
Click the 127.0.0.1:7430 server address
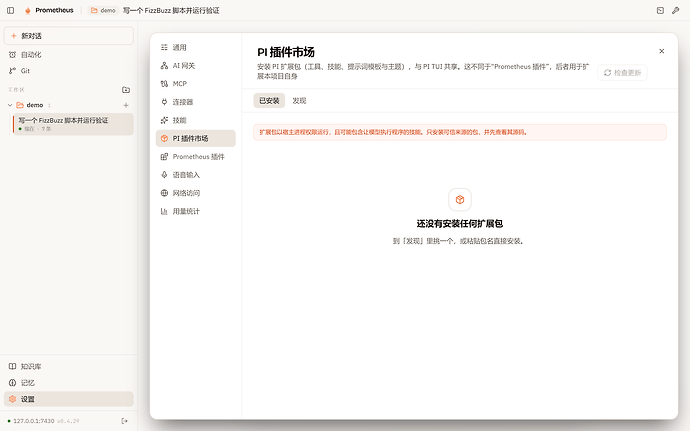click(x=34, y=421)
